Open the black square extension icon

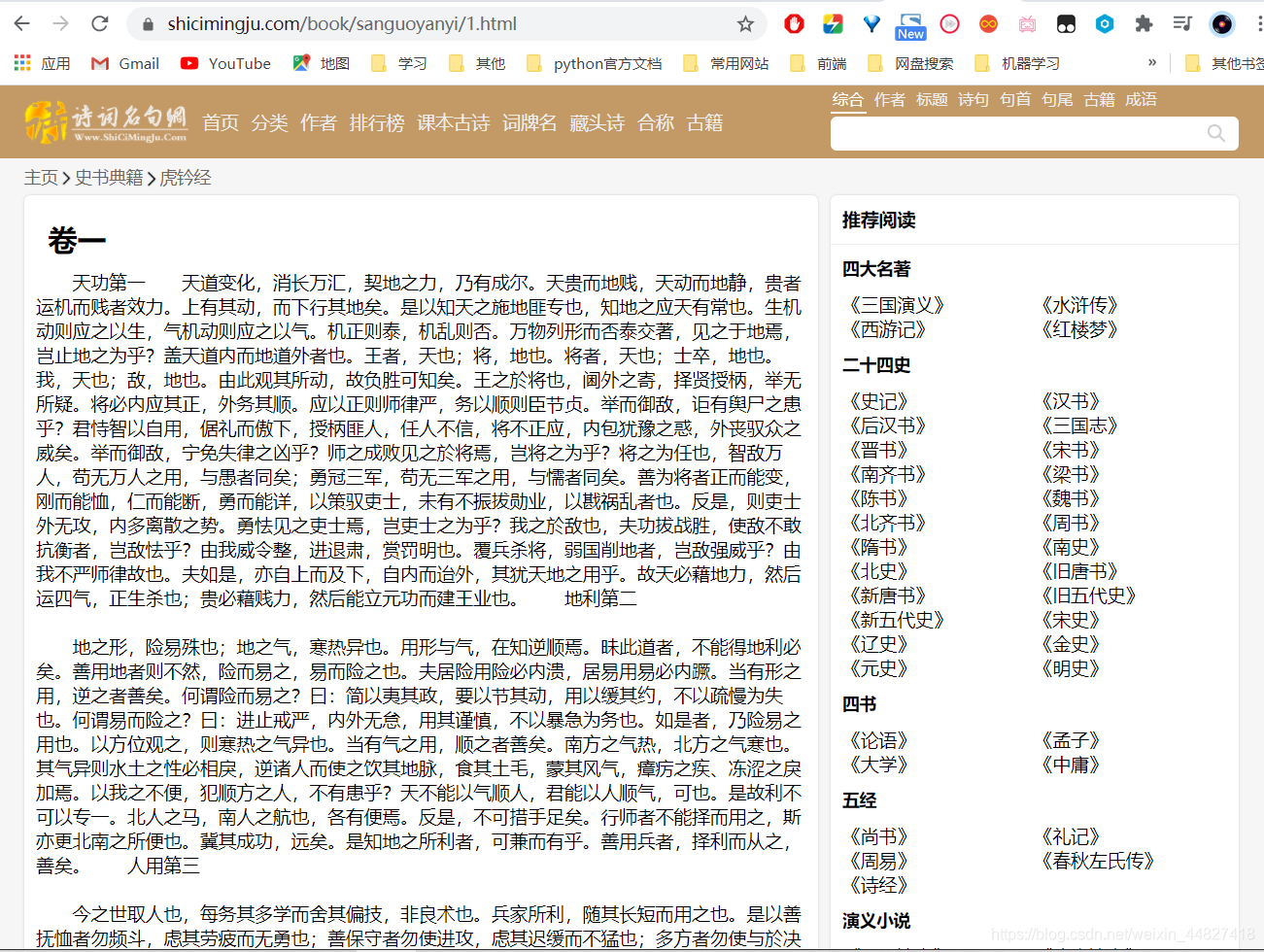pos(1066,23)
